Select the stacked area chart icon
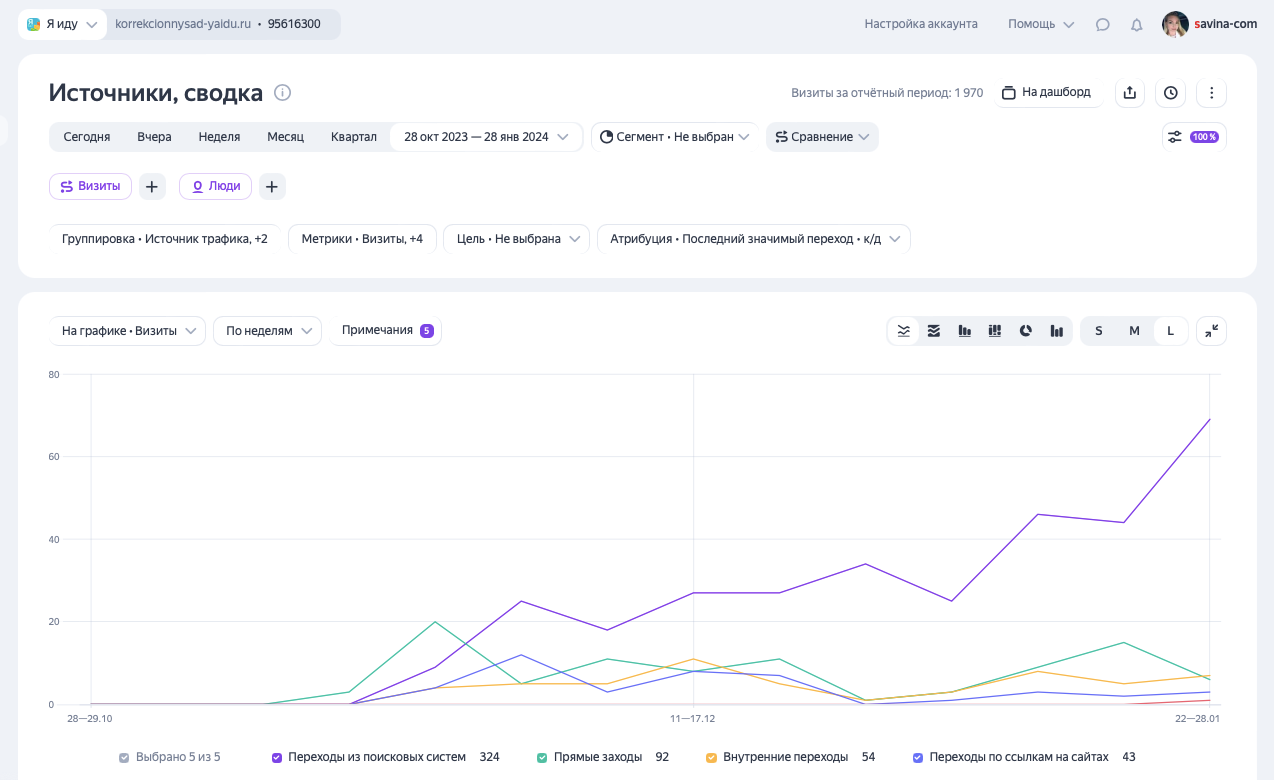 934,331
